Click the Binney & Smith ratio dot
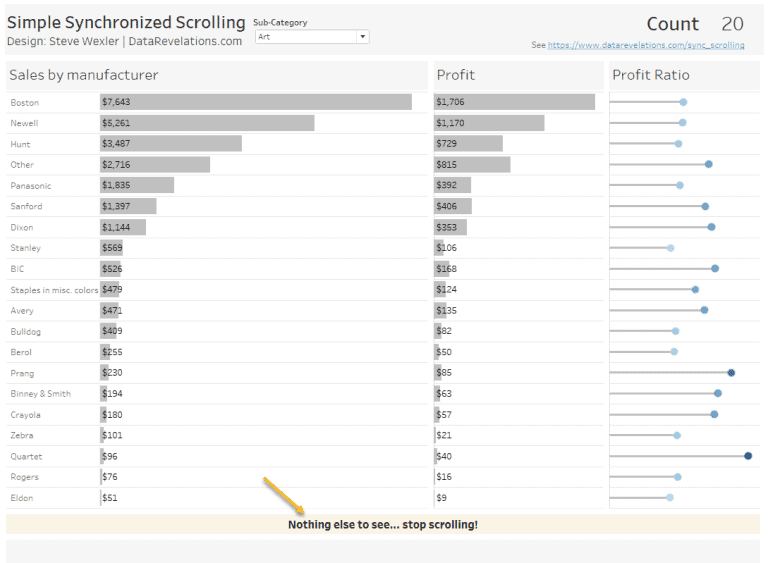The width and height of the screenshot is (768, 563). [x=718, y=393]
